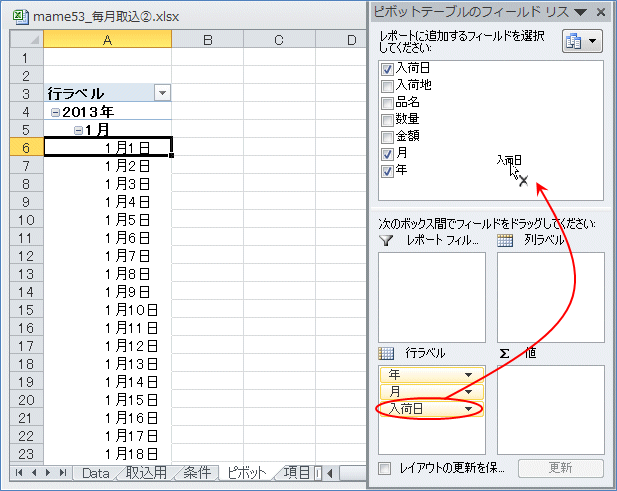Enable the defer layout update checkbox
The width and height of the screenshot is (617, 491).
click(x=384, y=468)
